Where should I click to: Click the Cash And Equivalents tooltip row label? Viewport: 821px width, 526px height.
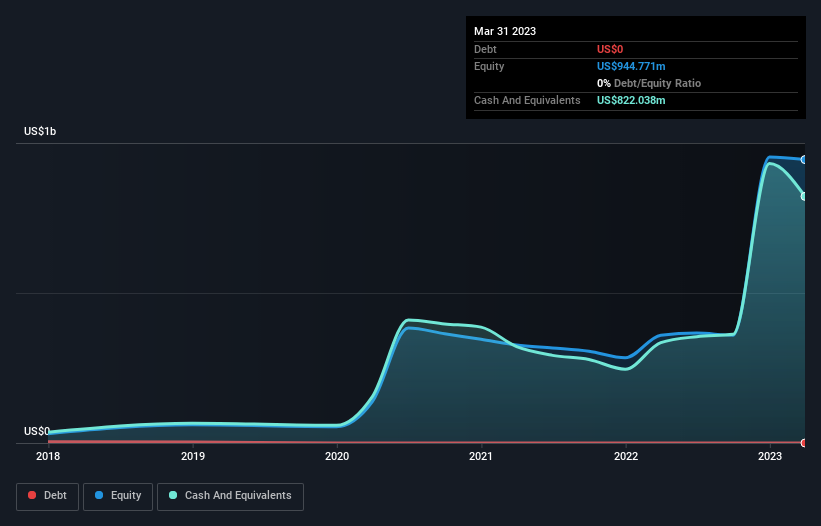click(527, 100)
